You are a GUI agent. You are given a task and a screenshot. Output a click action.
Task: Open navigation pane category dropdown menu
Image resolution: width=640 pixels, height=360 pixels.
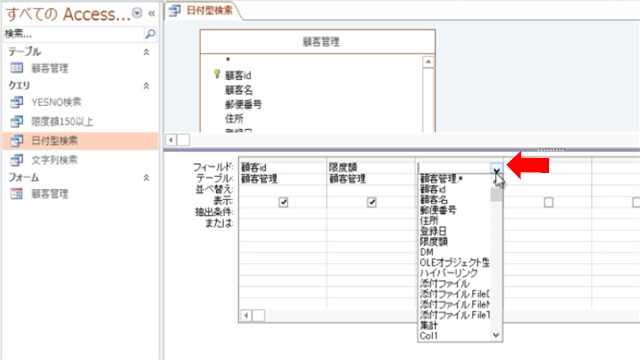pos(138,13)
